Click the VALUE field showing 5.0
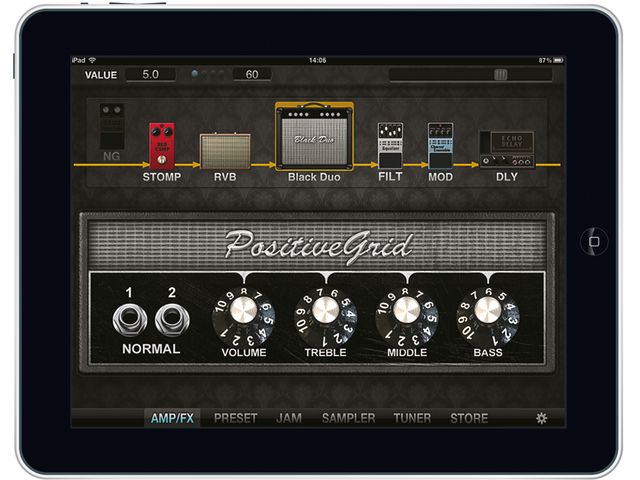The width and height of the screenshot is (640, 480). point(151,74)
